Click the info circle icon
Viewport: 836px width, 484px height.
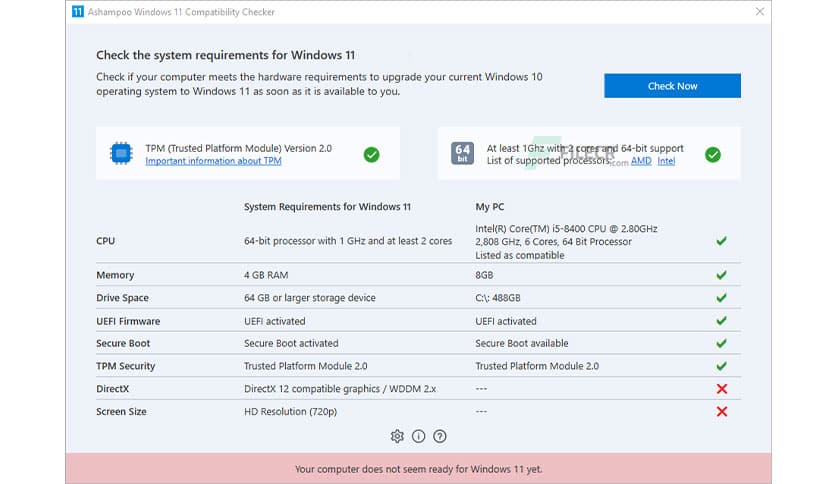[x=419, y=437]
